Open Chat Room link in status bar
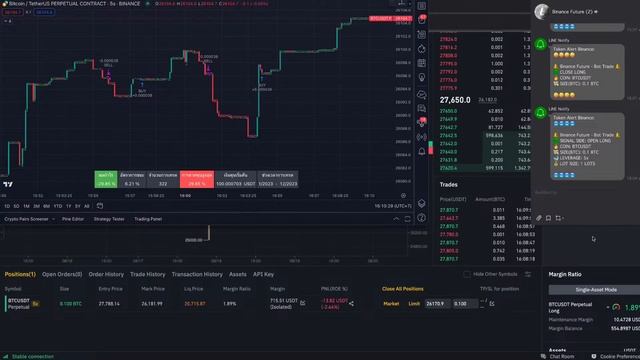This screenshot has height=360, width=640. coord(562,356)
